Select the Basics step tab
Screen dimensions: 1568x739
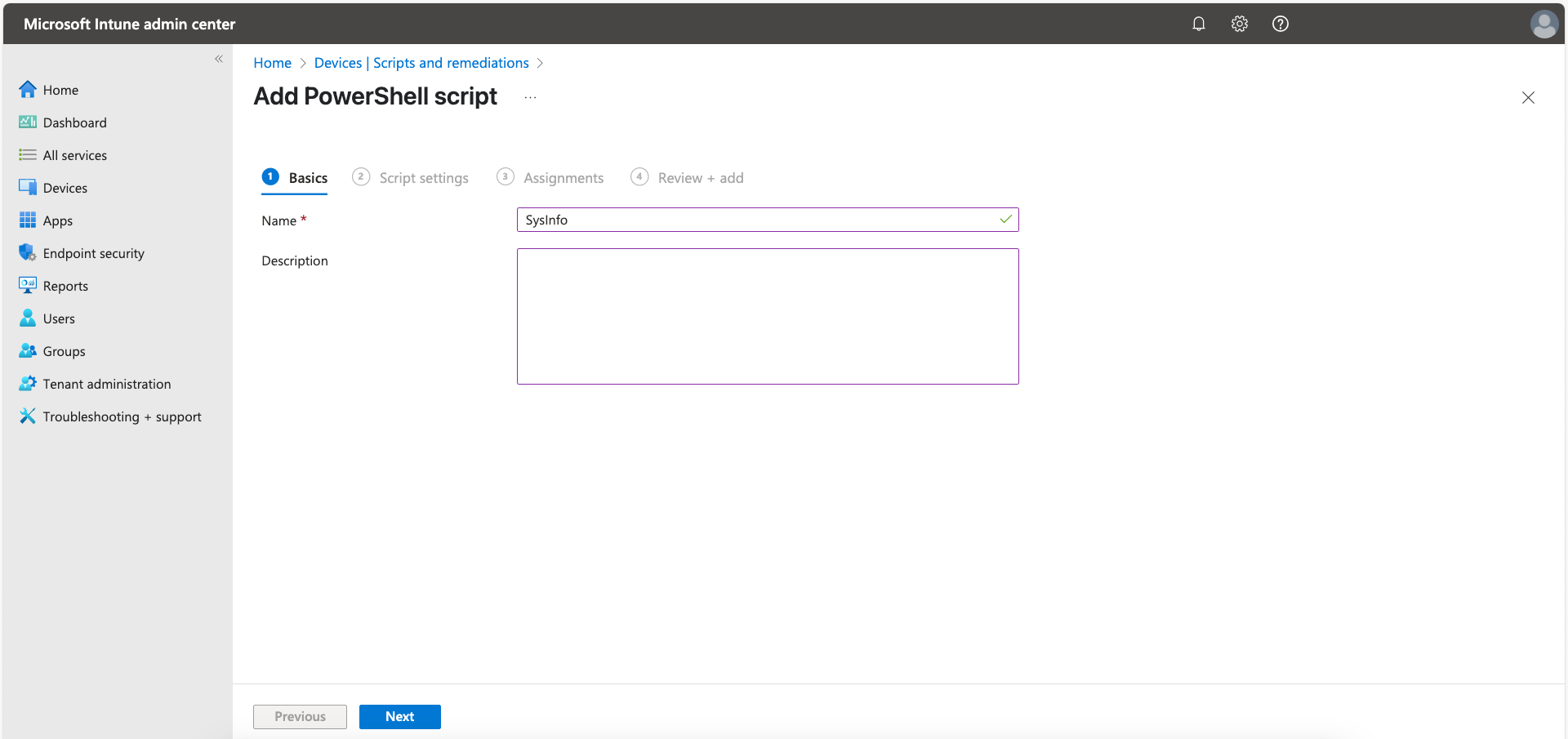(x=295, y=178)
